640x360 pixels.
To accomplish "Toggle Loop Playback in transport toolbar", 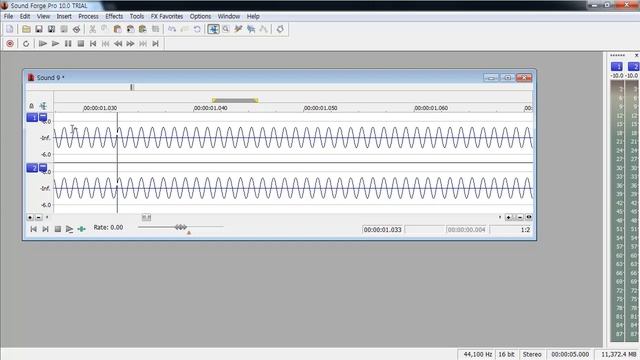I will pyautogui.click(x=26, y=44).
